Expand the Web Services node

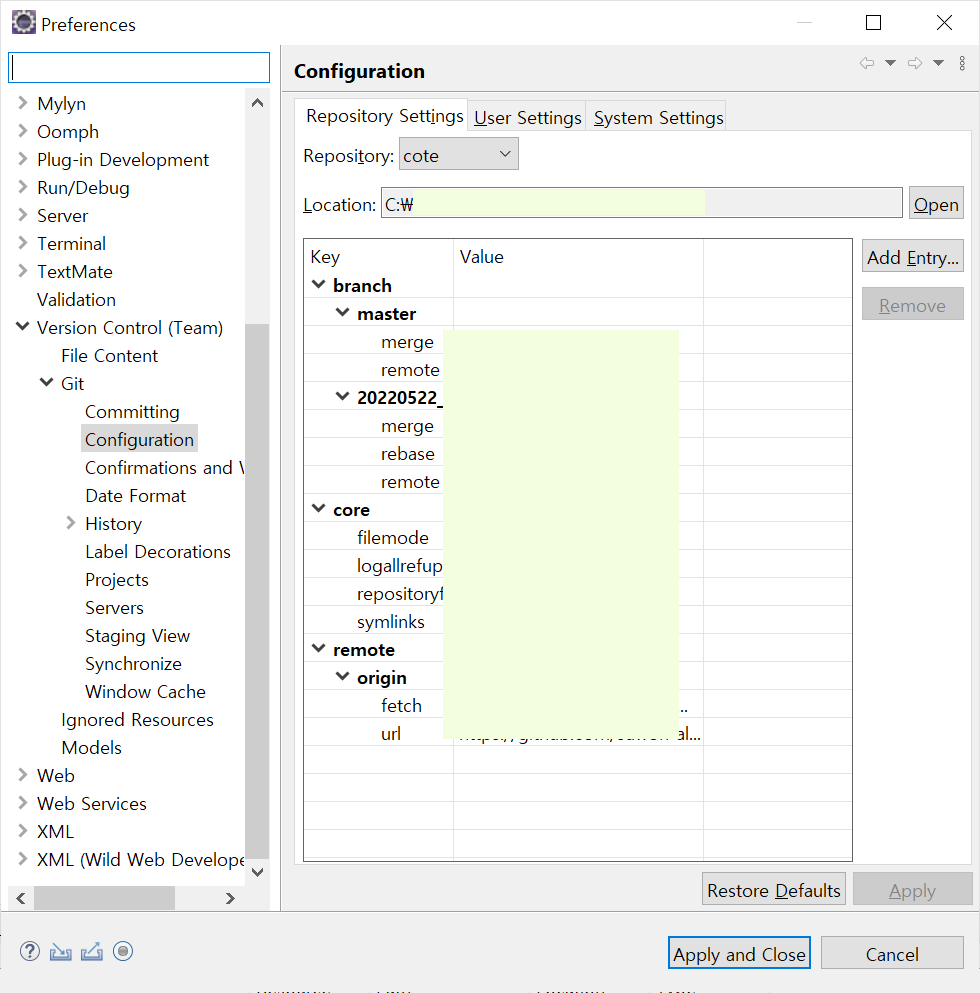[x=23, y=802]
